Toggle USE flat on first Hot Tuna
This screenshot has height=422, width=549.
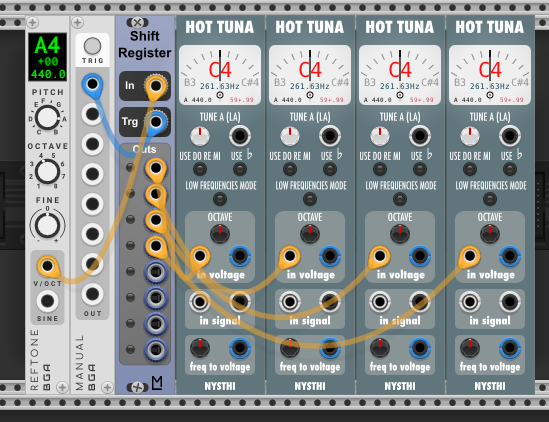coord(240,170)
